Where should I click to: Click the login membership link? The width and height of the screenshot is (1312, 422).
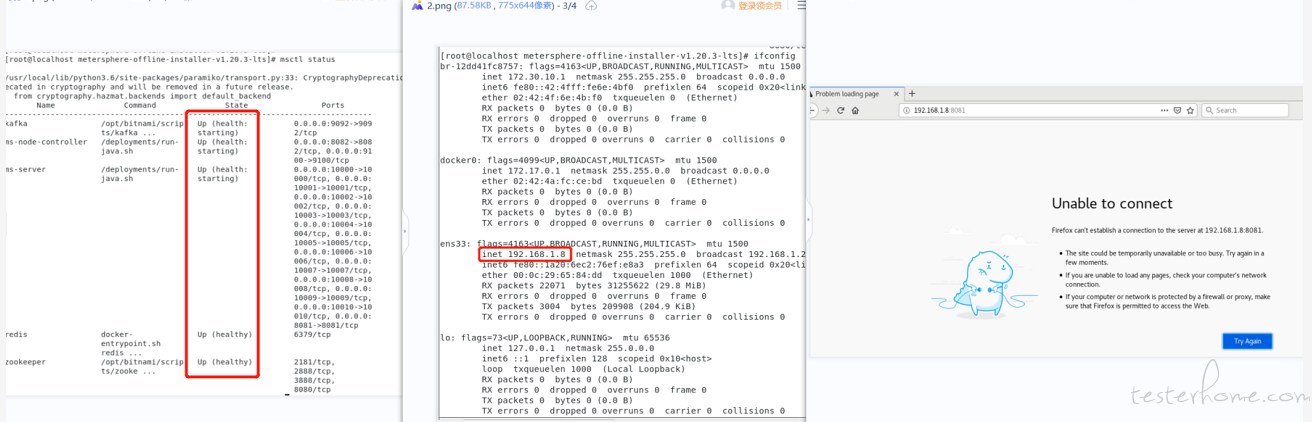point(760,6)
